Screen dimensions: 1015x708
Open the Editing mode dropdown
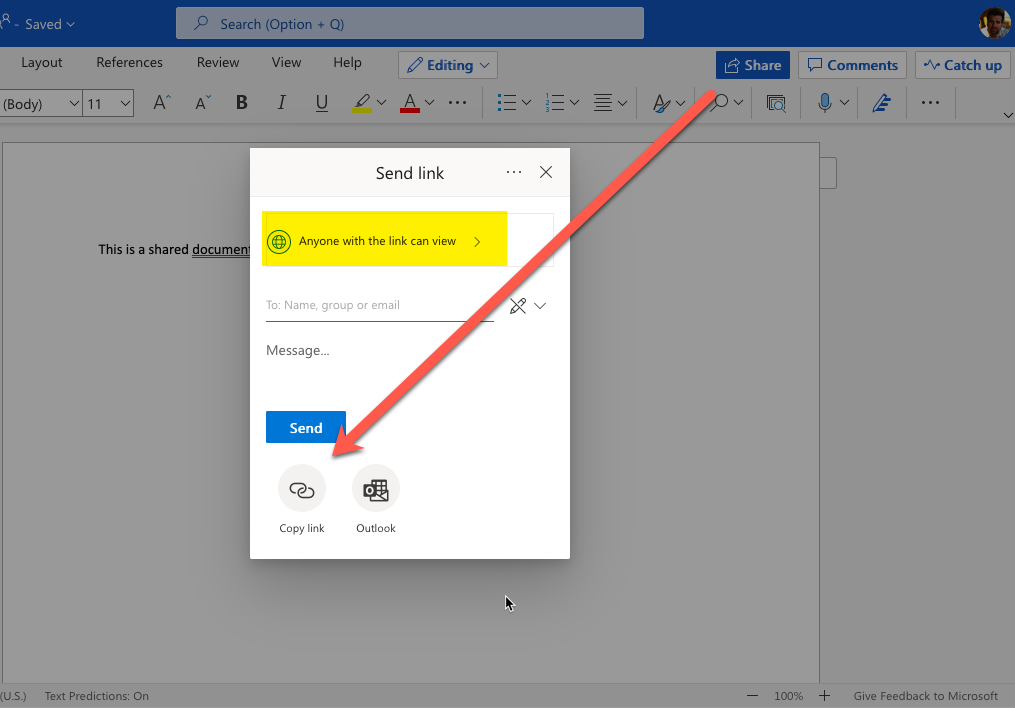pos(448,65)
